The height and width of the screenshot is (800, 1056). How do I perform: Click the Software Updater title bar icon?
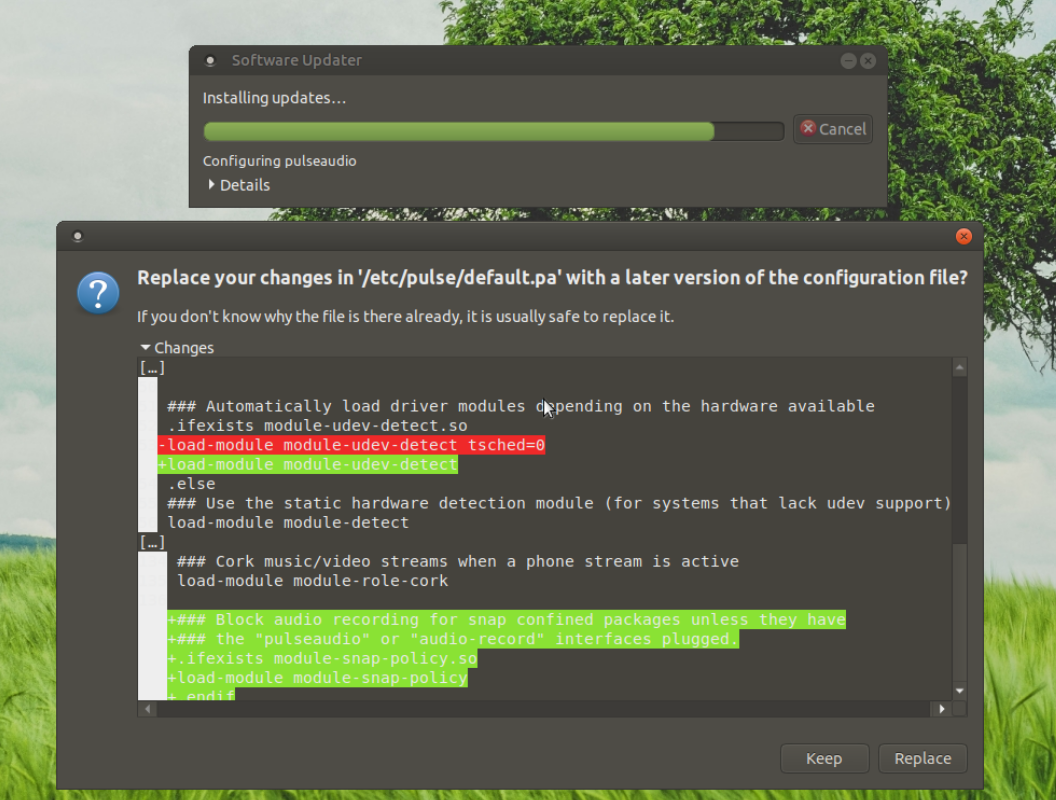(210, 61)
